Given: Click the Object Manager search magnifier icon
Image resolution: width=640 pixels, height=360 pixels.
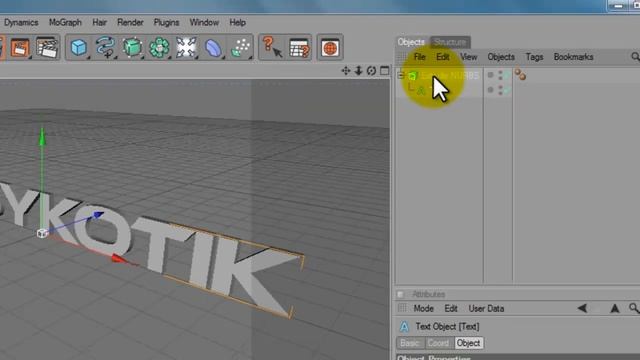Looking at the screenshot, I should (635, 57).
